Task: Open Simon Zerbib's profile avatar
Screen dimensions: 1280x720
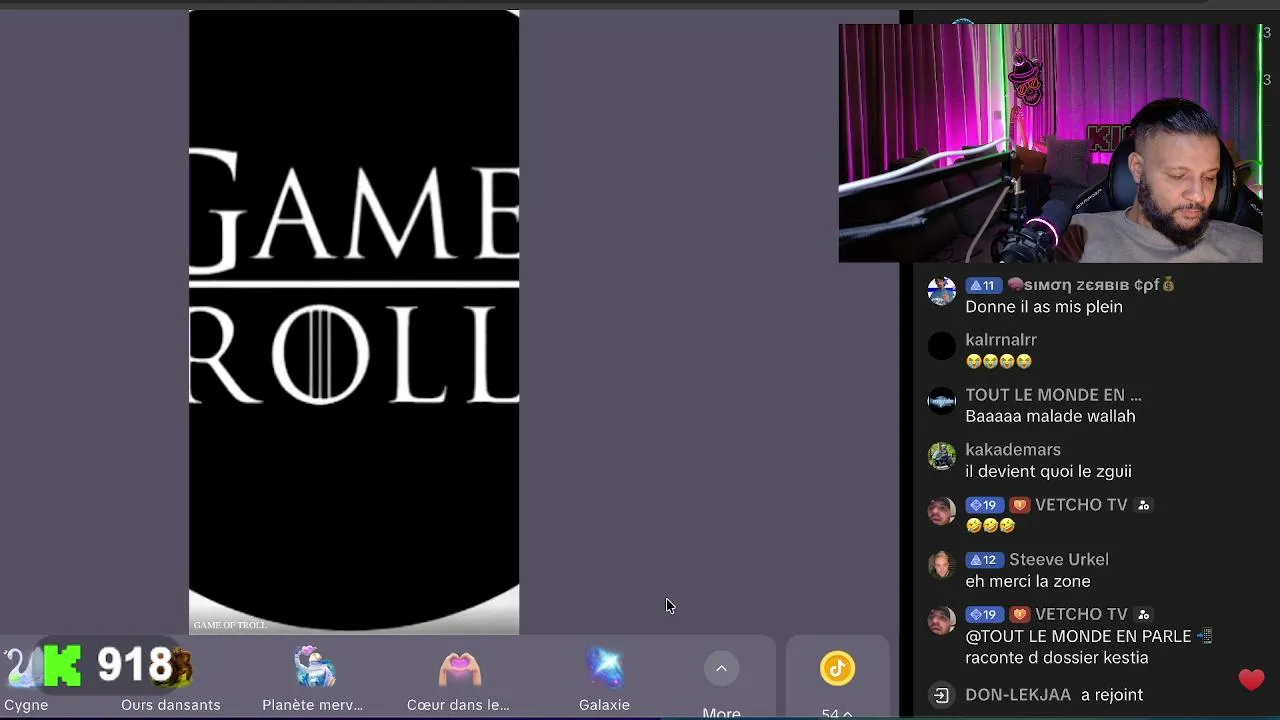Action: (x=942, y=291)
